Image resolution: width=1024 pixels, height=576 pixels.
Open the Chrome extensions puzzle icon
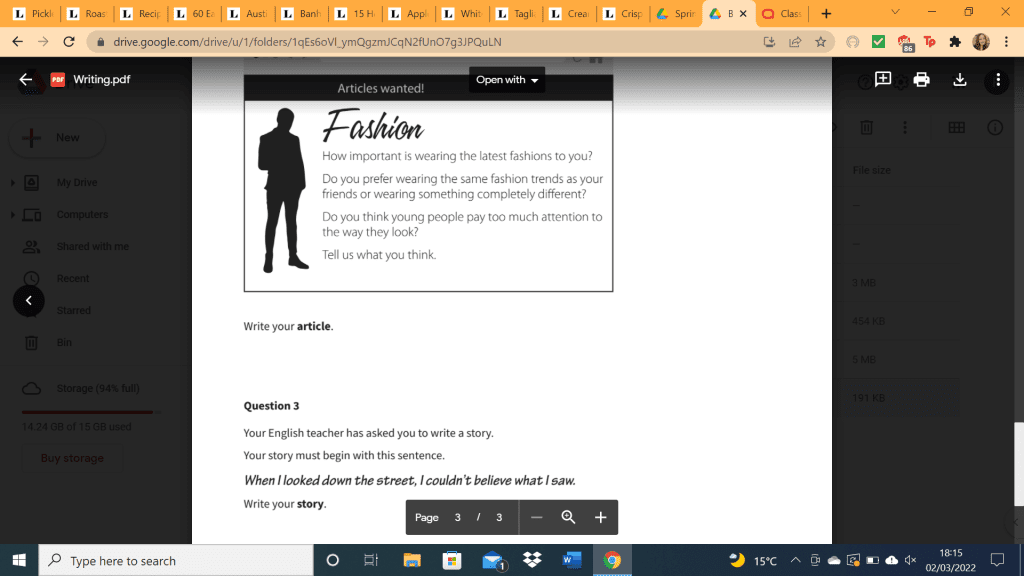click(x=955, y=42)
